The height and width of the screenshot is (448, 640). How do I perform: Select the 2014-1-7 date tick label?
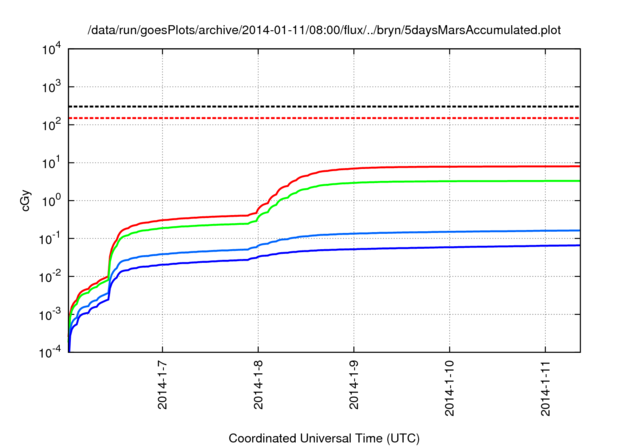point(163,386)
